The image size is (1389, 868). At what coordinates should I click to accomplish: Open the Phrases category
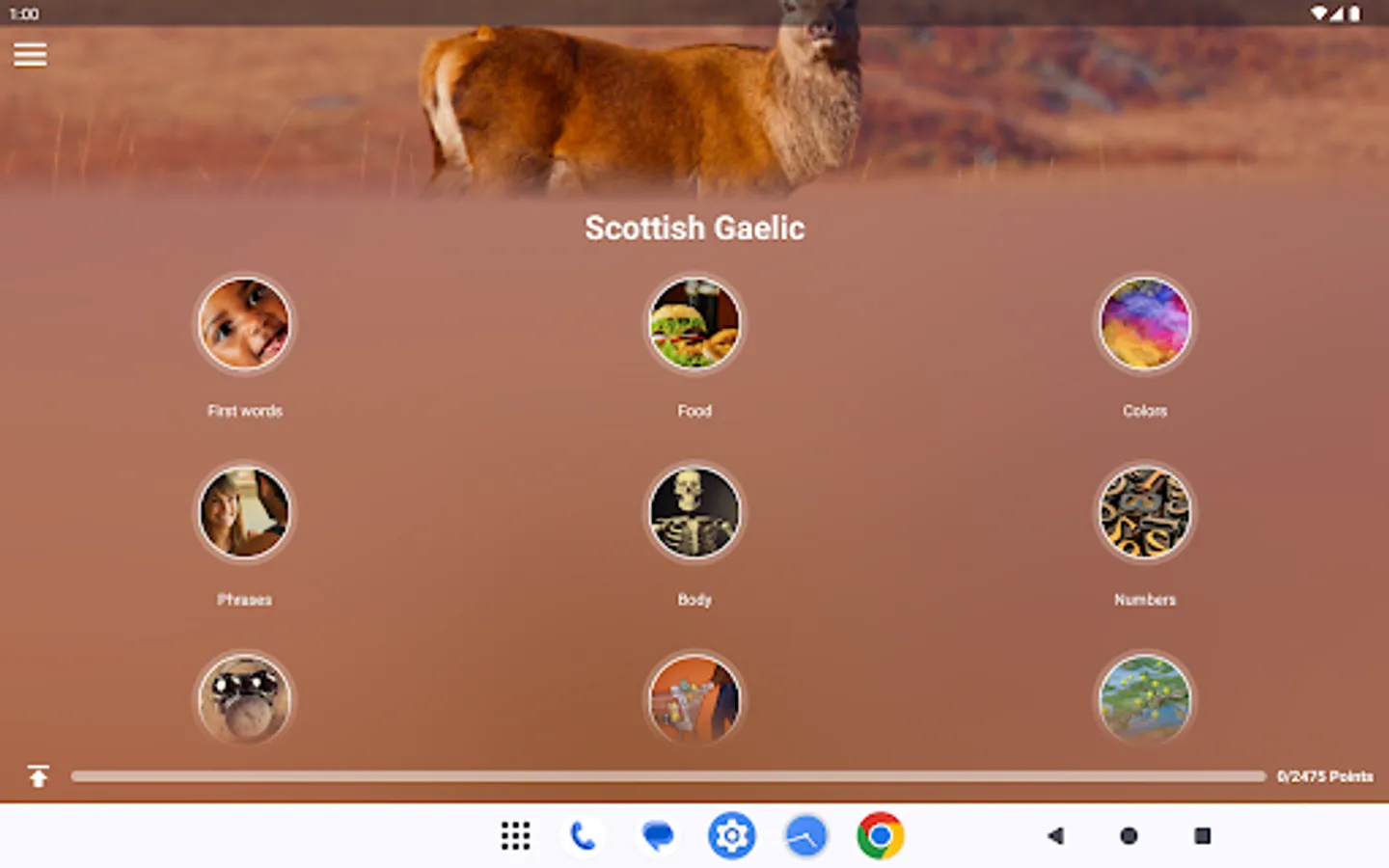coord(245,513)
